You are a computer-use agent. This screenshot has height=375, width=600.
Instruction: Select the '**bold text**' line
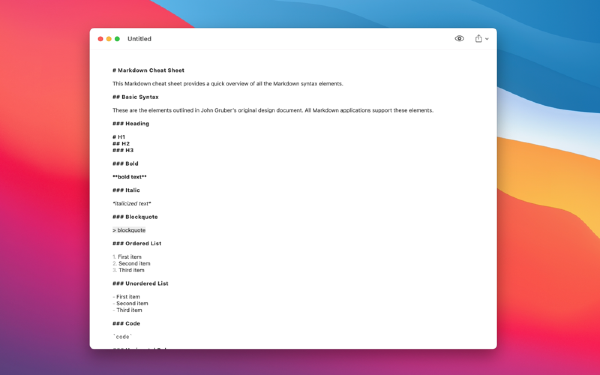click(x=129, y=177)
